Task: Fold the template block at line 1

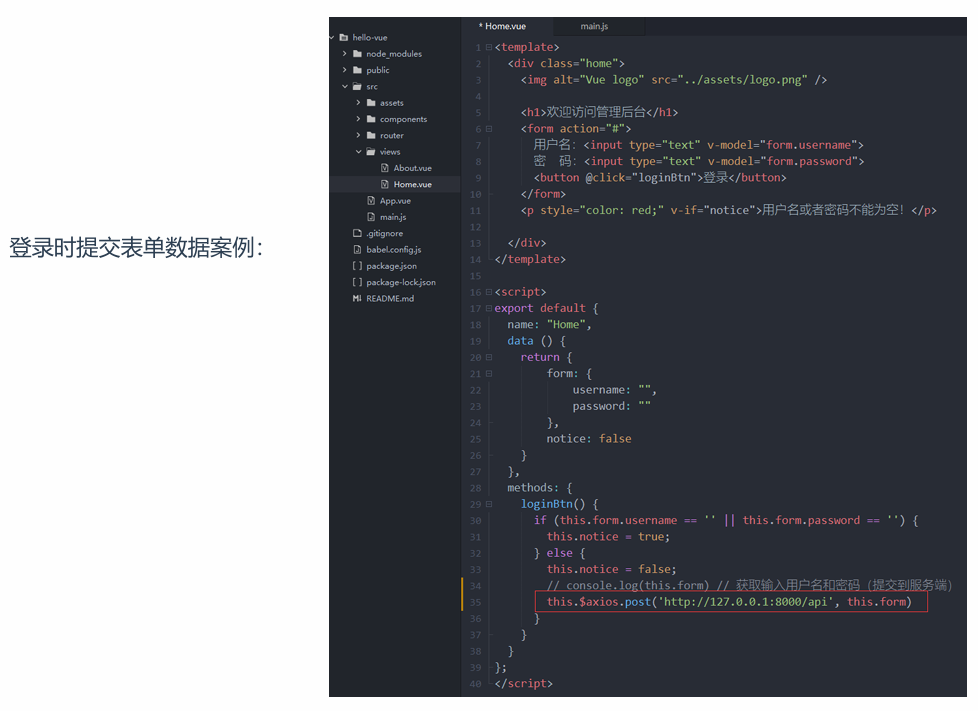Action: point(488,47)
